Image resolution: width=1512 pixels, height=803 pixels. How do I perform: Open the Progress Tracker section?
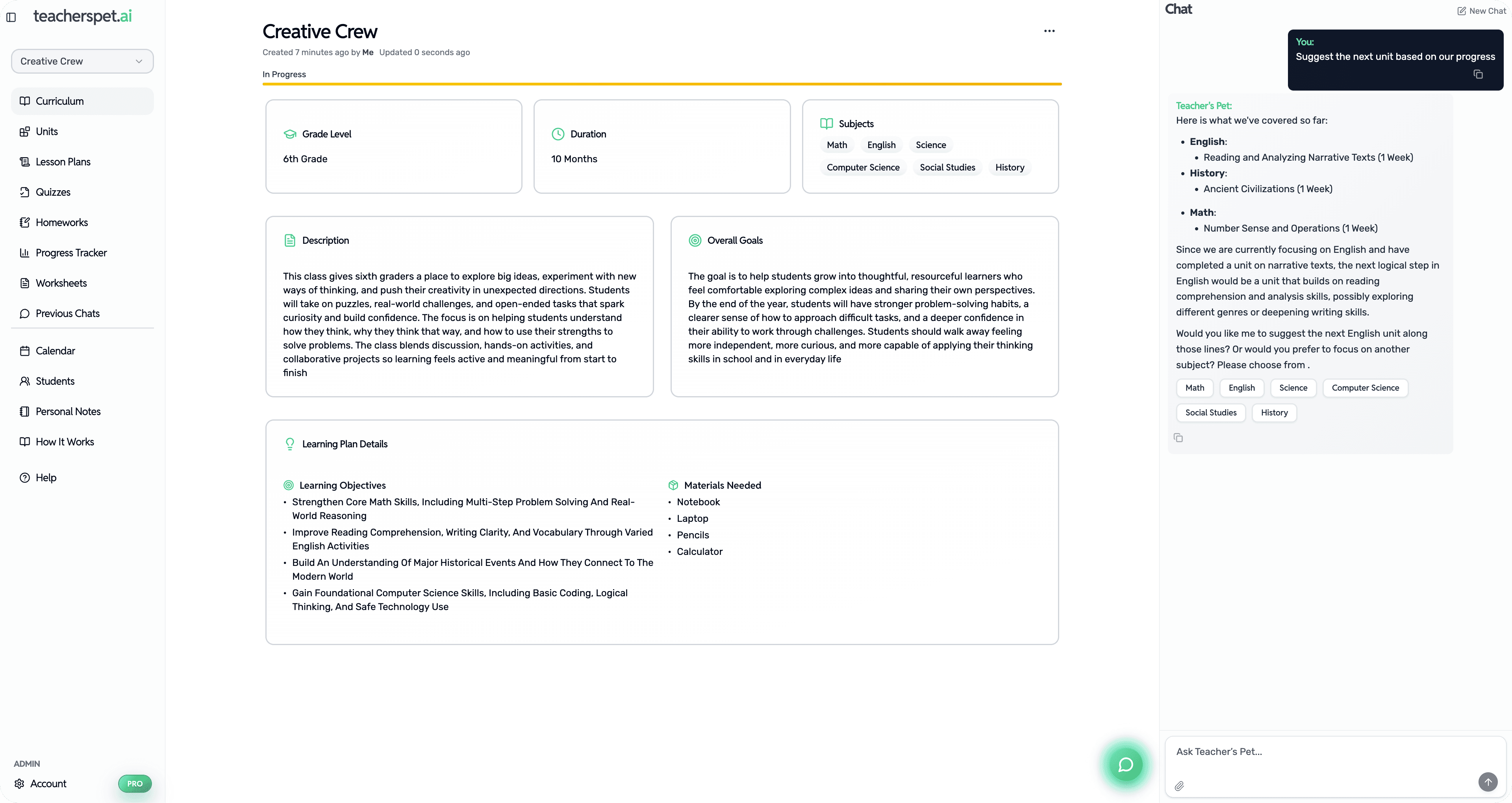[70, 252]
